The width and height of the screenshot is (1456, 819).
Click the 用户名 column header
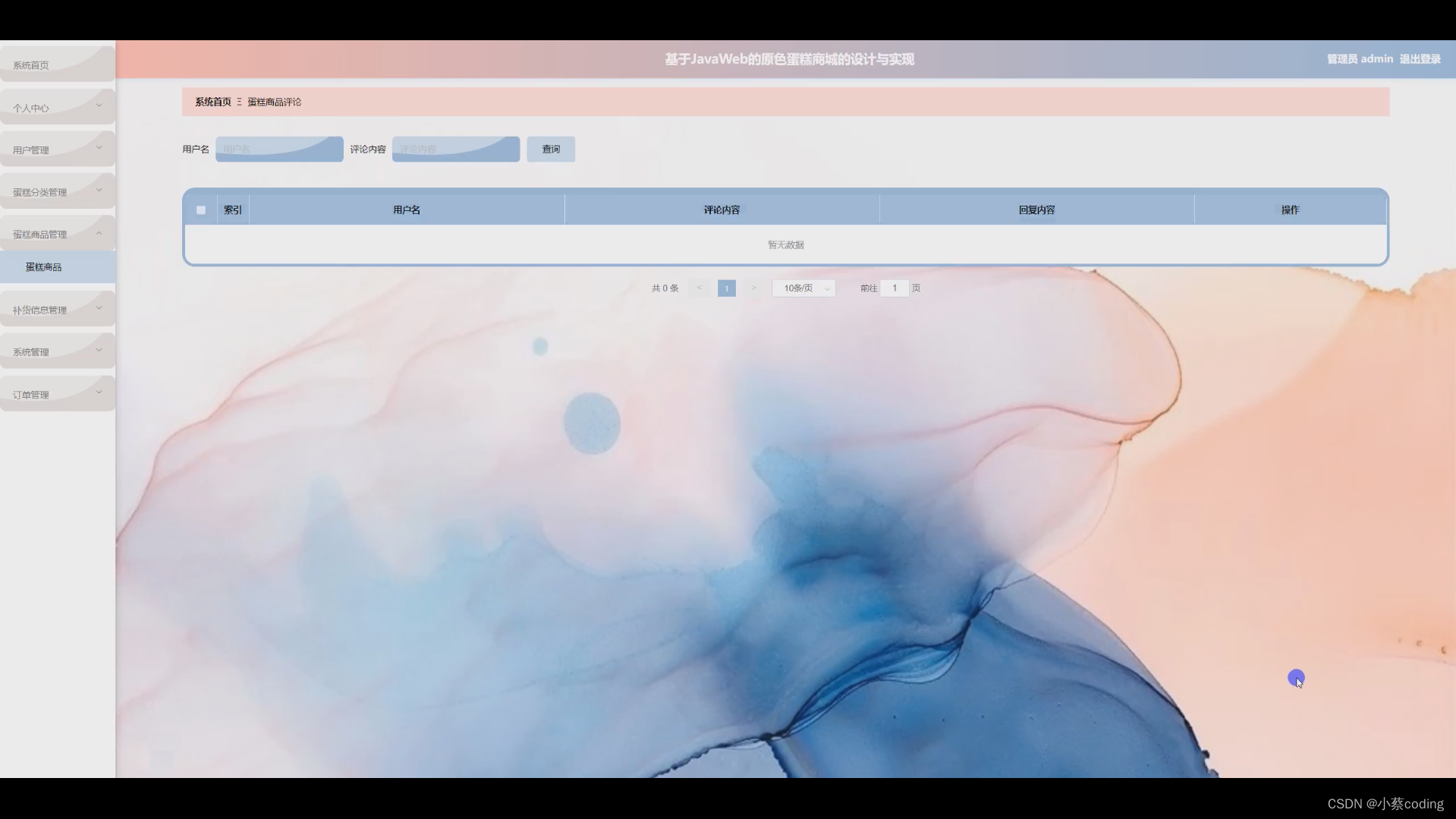[x=407, y=209]
